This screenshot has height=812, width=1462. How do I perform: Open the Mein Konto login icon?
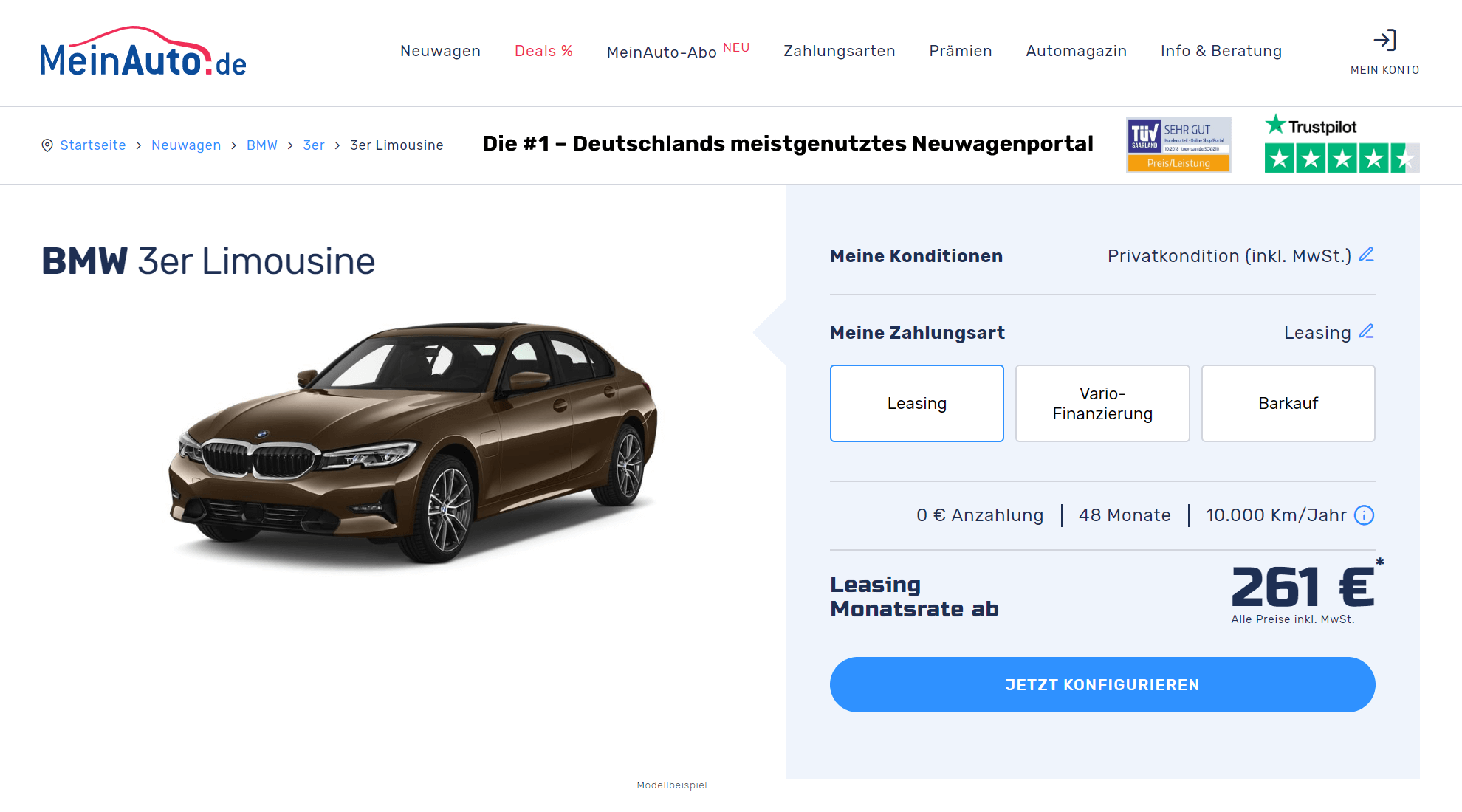click(x=1384, y=40)
